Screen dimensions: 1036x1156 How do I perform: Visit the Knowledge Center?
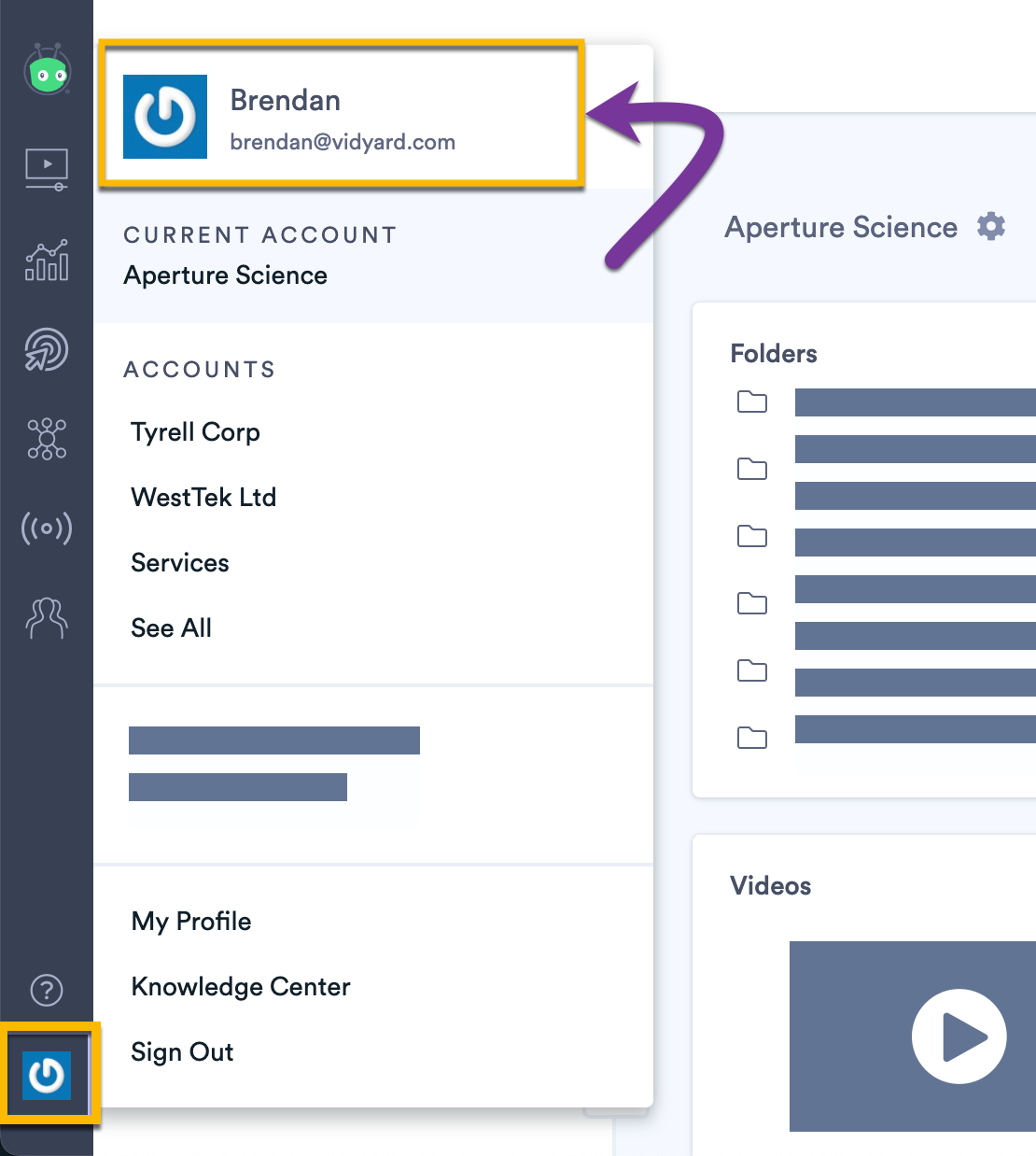[x=241, y=986]
